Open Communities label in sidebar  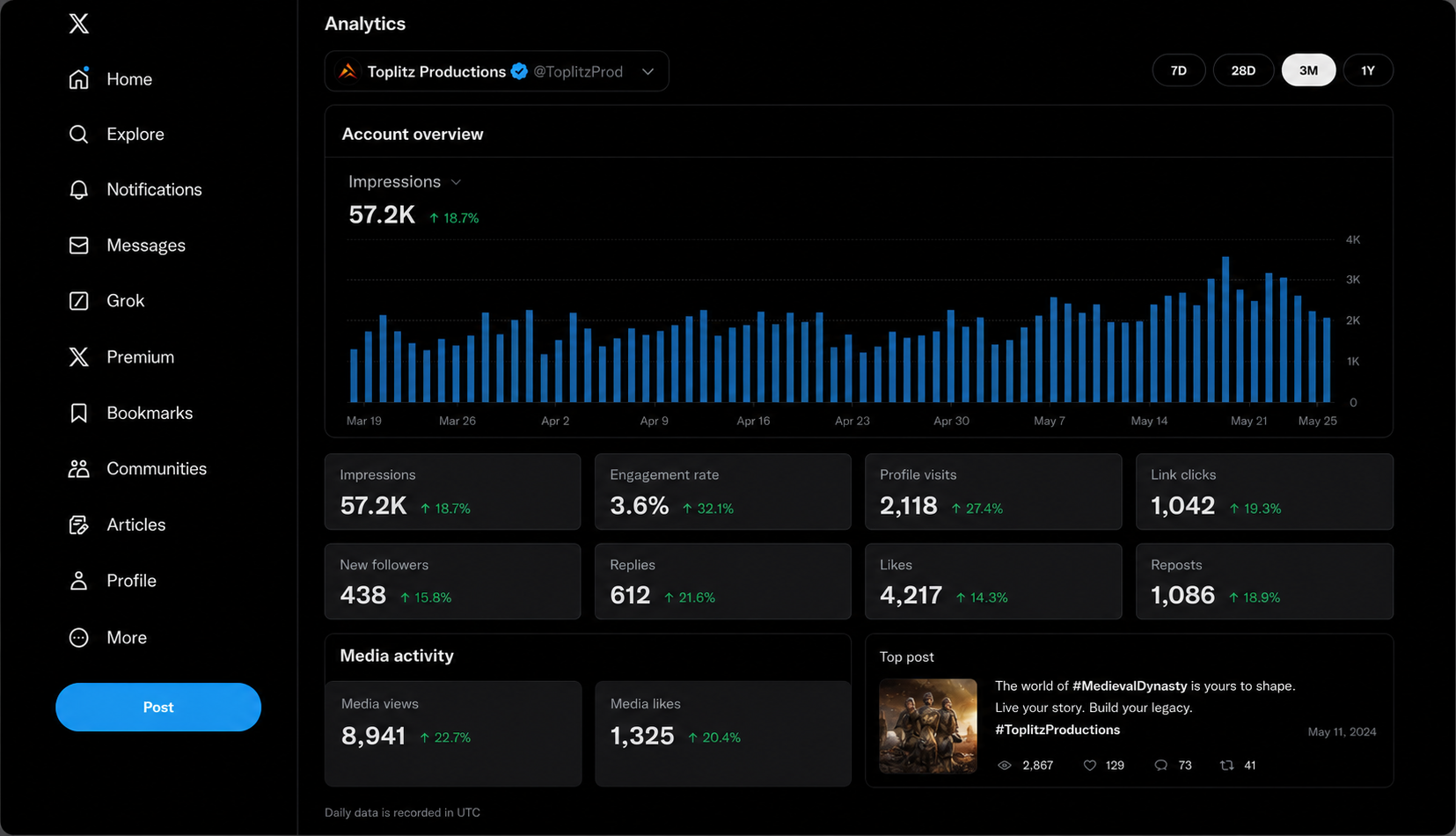tap(157, 468)
